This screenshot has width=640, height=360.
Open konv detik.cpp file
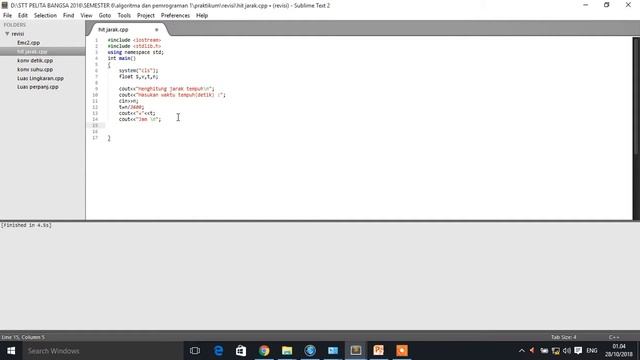(35, 60)
